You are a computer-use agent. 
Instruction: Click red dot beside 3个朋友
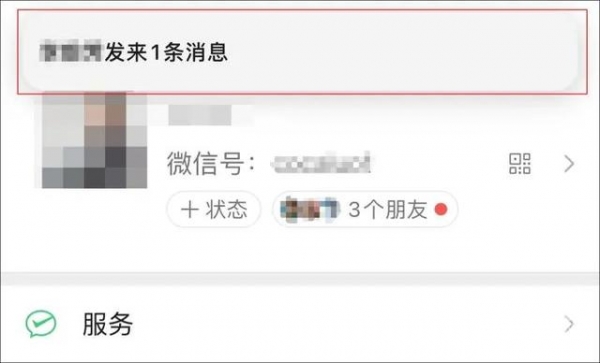(441, 209)
